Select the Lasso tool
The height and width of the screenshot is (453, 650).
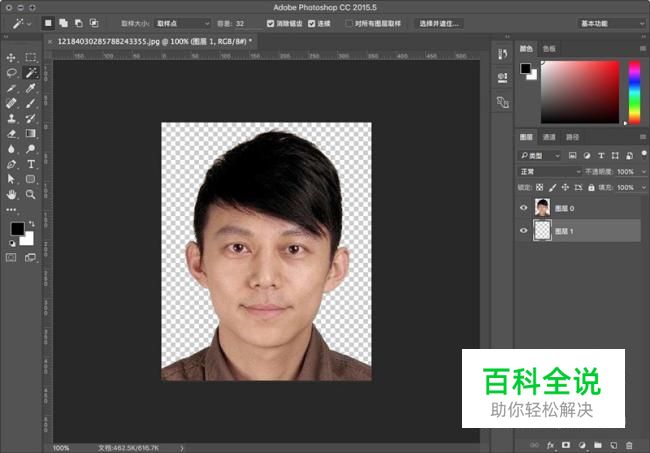12,73
